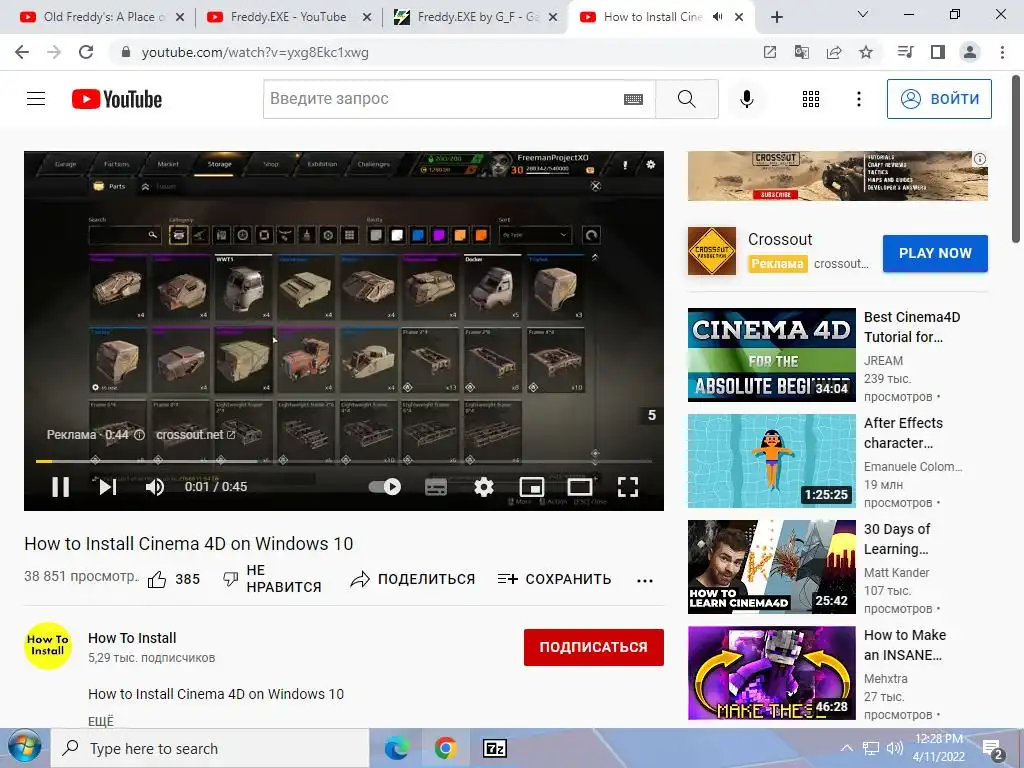Screen dimensions: 1024x768
Task: Expand description with ЕЩЁ
Action: coord(101,722)
